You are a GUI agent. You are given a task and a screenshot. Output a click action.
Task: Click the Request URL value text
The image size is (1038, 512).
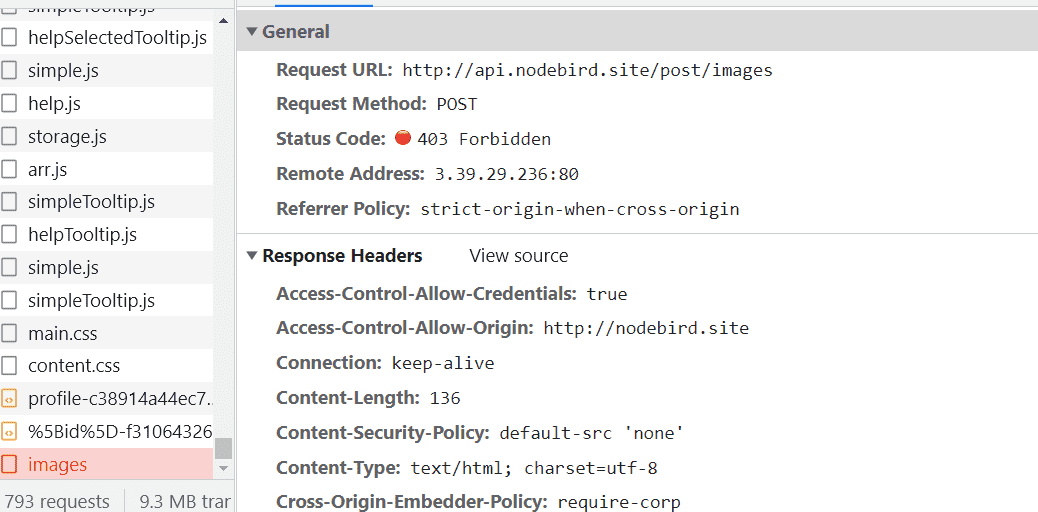tap(587, 70)
